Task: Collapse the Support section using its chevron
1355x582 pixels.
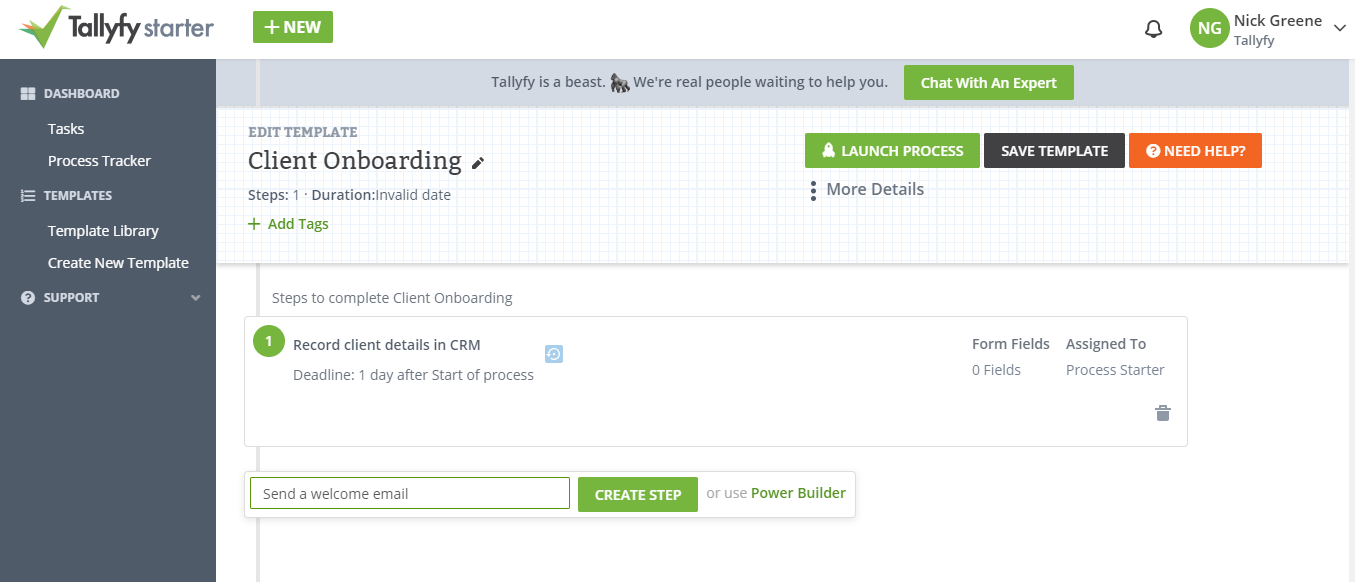Action: click(196, 297)
